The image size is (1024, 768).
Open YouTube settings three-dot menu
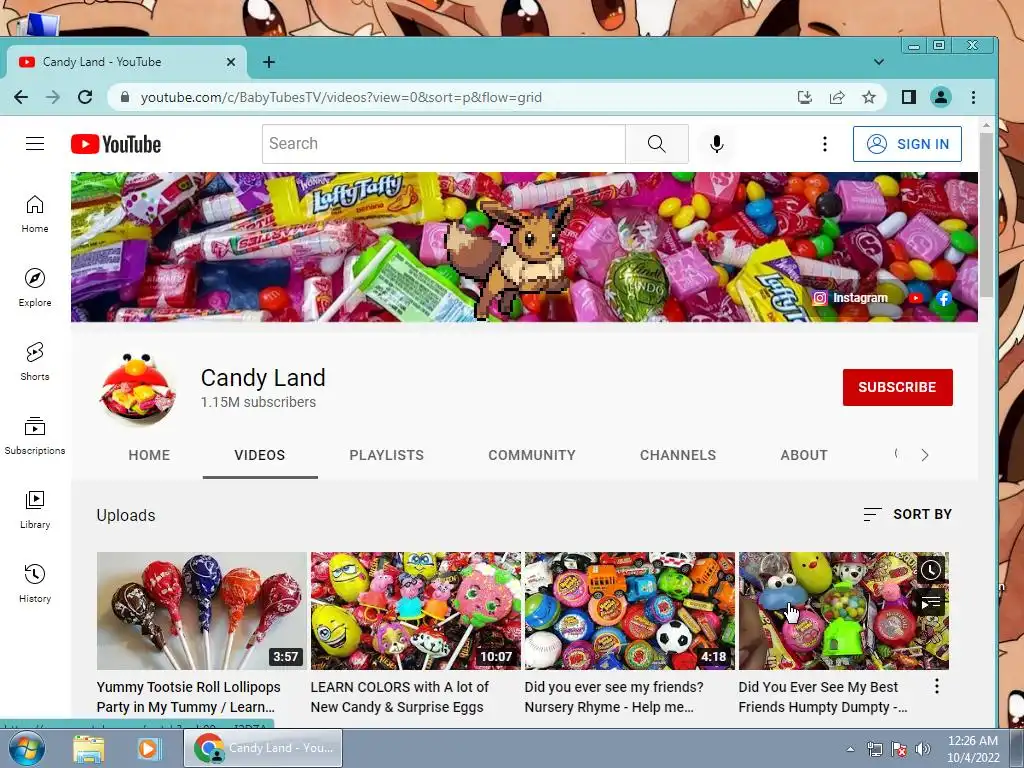tap(825, 144)
